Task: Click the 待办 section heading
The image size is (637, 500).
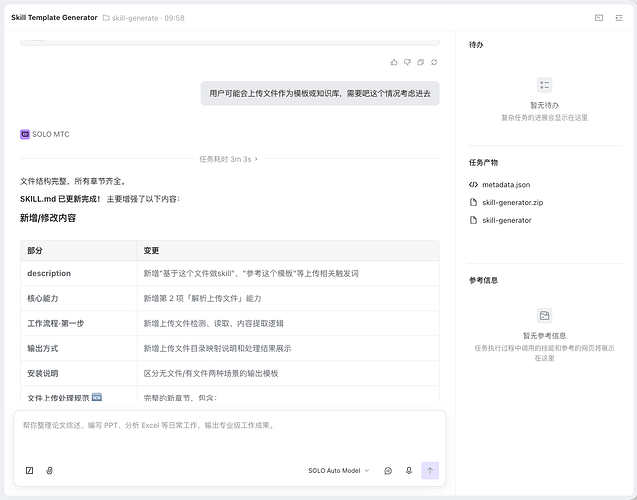Action: click(x=476, y=45)
